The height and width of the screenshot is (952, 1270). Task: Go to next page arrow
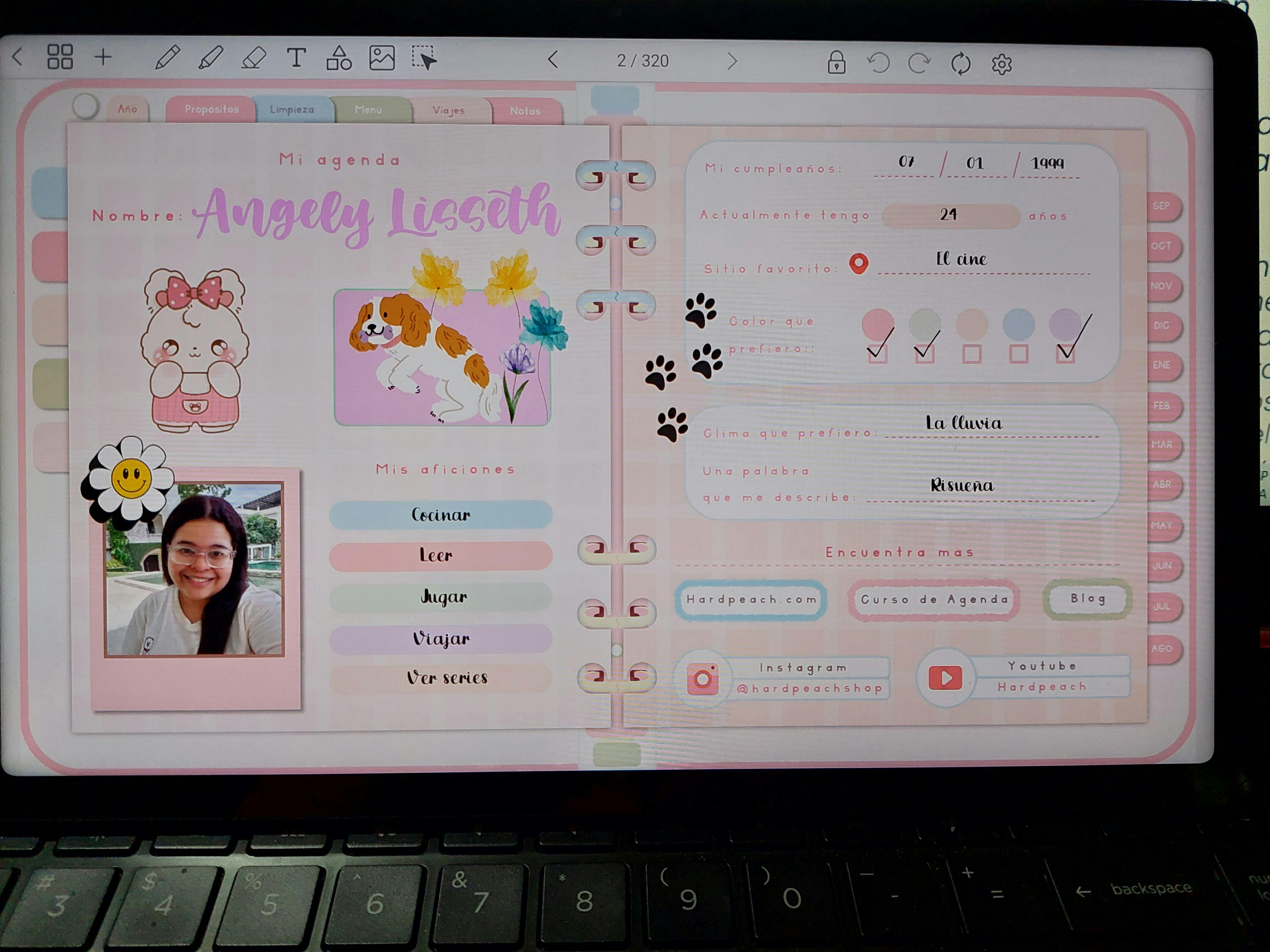click(732, 61)
